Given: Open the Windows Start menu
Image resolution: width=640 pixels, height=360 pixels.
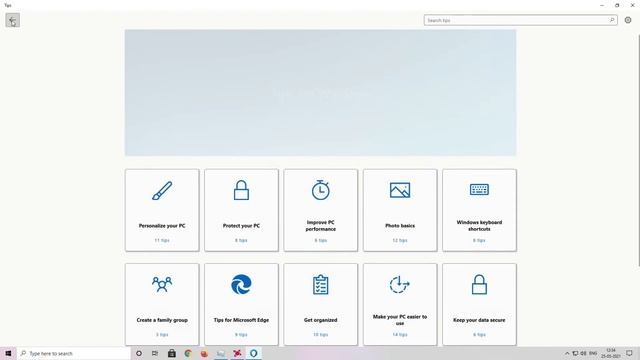Looking at the screenshot, I should 8,353.
